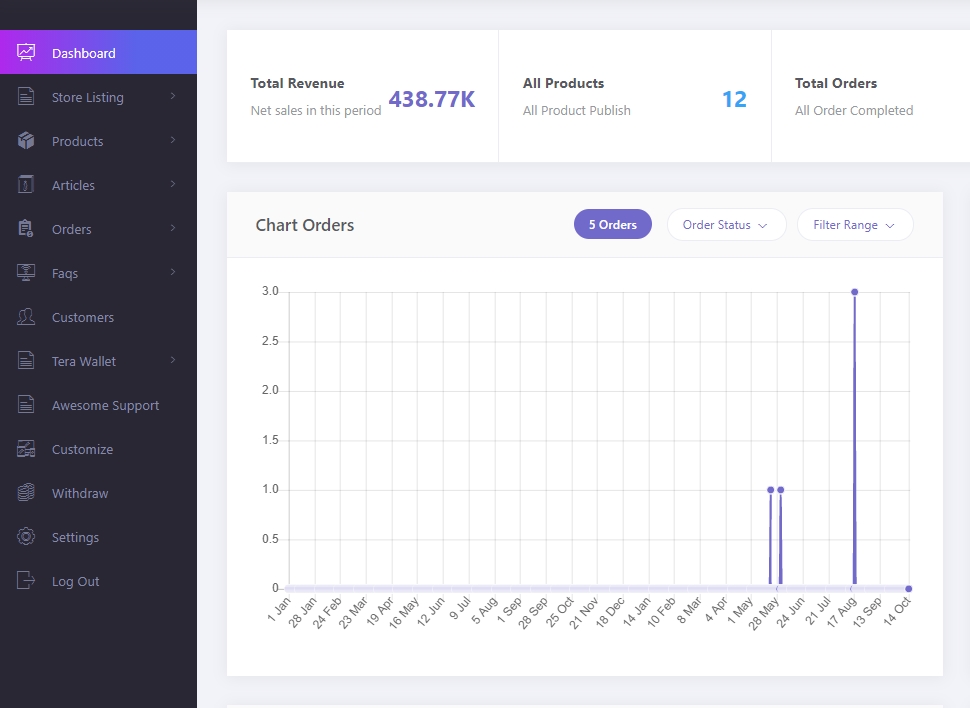Click the chart peak point at 3.0
970x708 pixels.
coord(854,292)
